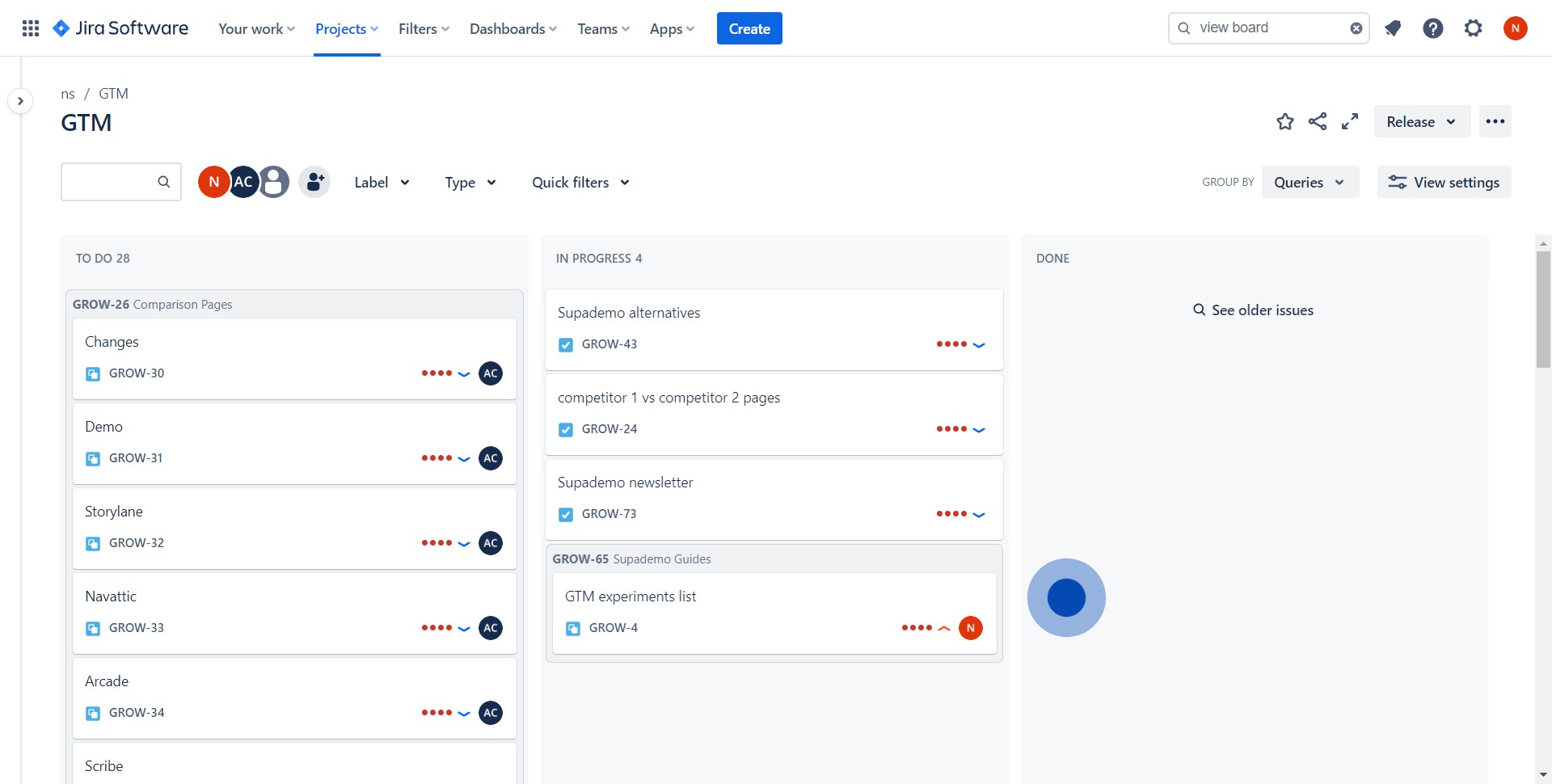Open the Dashboards menu
The height and width of the screenshot is (784, 1552).
[x=512, y=29]
